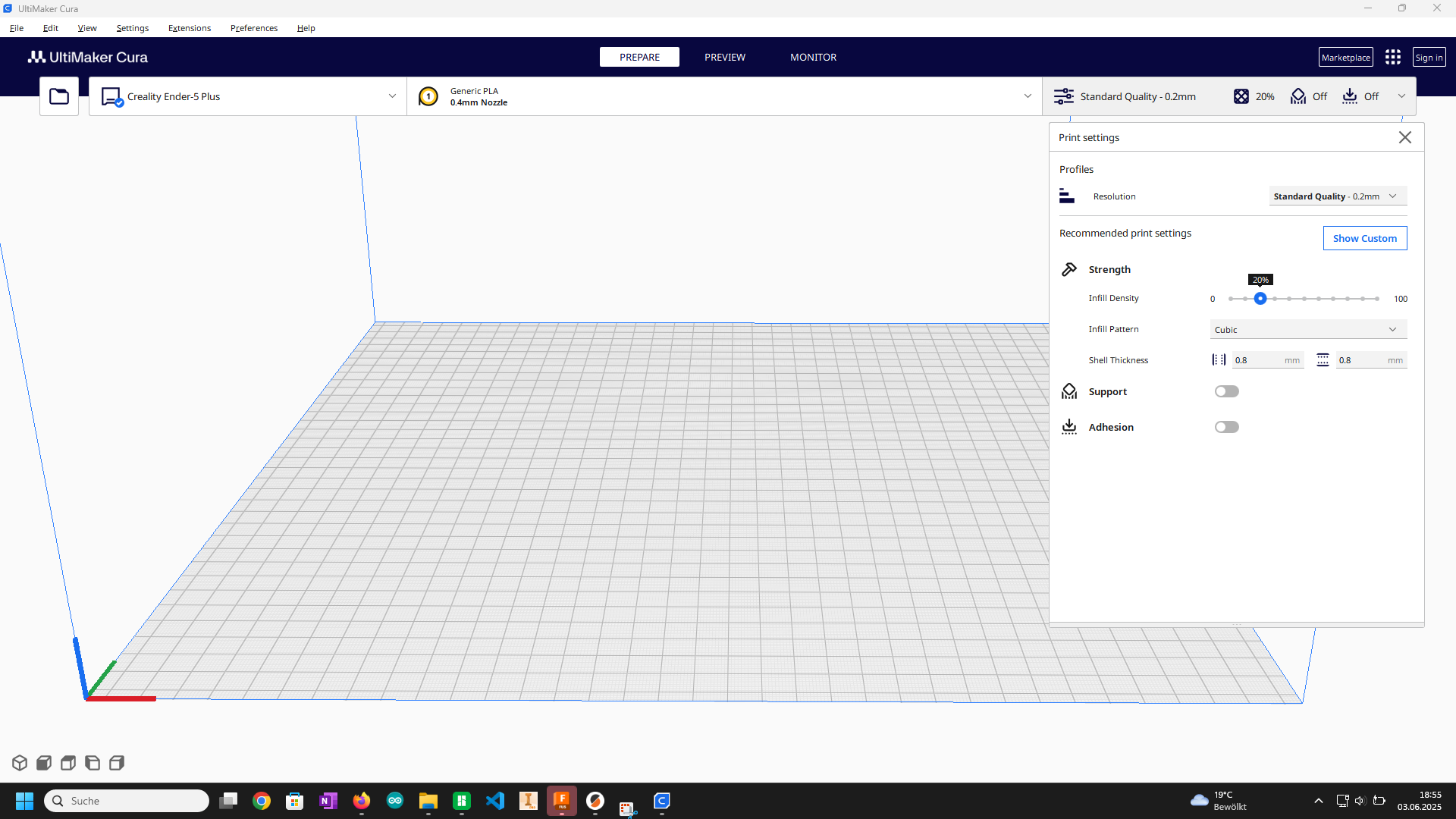The width and height of the screenshot is (1456, 819).
Task: Open the Marketplace button
Action: coord(1345,57)
